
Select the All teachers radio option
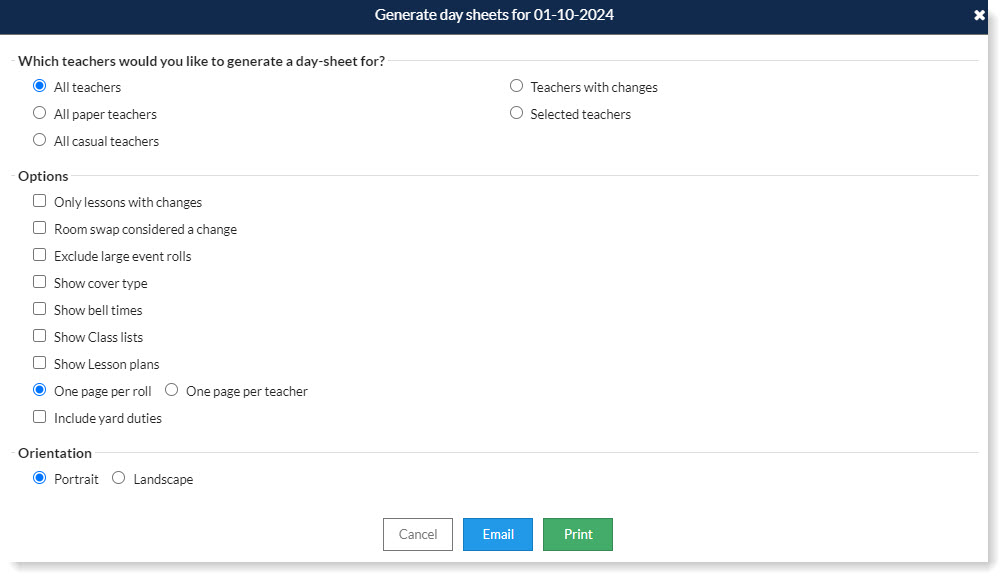(40, 86)
